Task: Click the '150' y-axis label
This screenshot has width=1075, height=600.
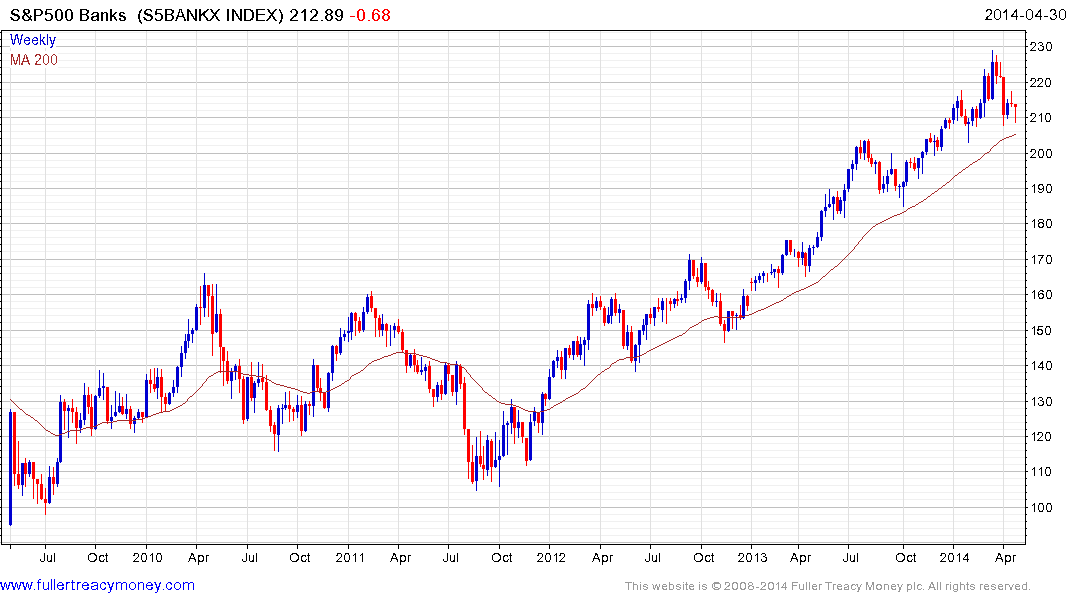Action: (x=1040, y=331)
